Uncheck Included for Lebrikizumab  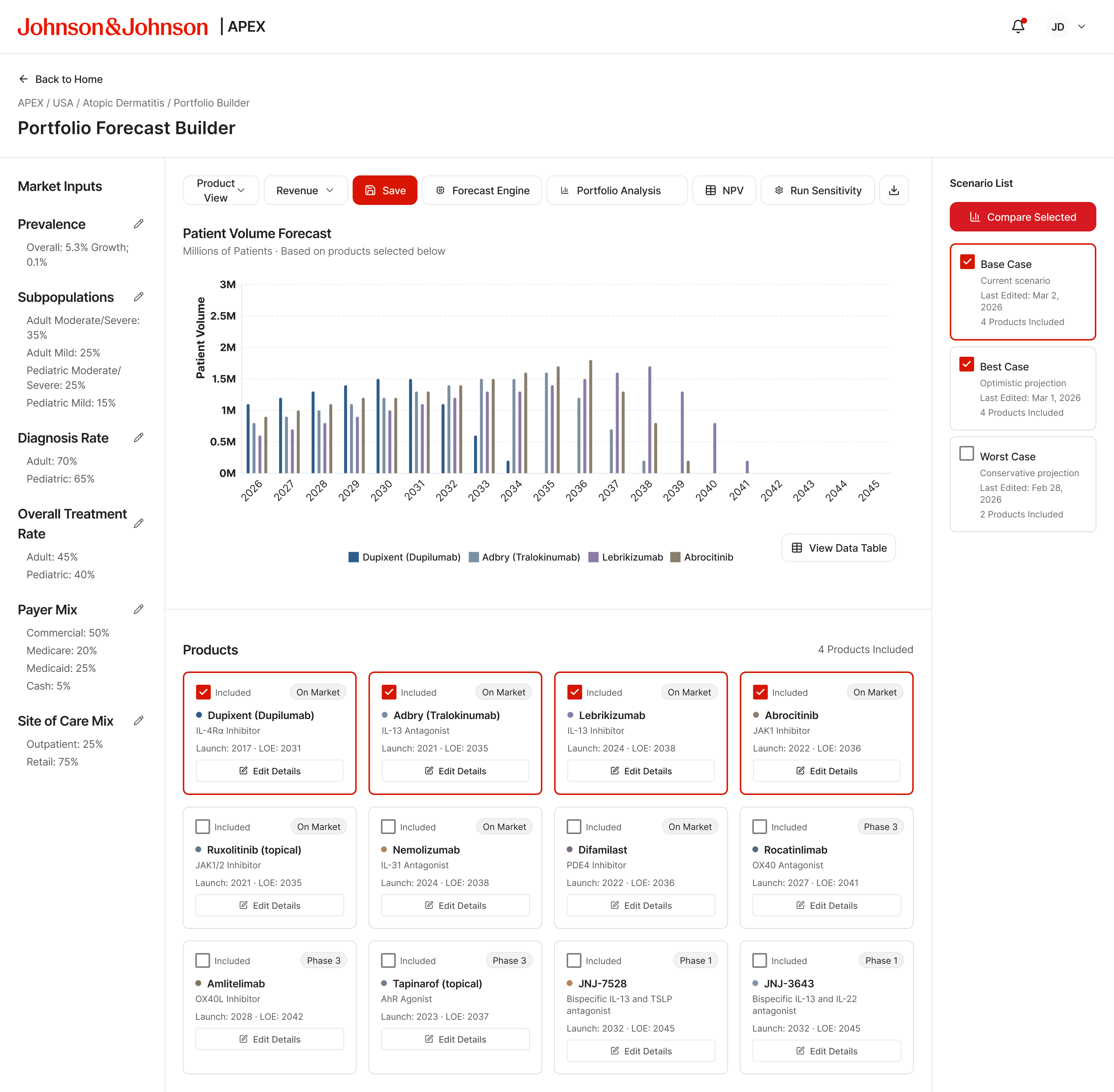574,692
